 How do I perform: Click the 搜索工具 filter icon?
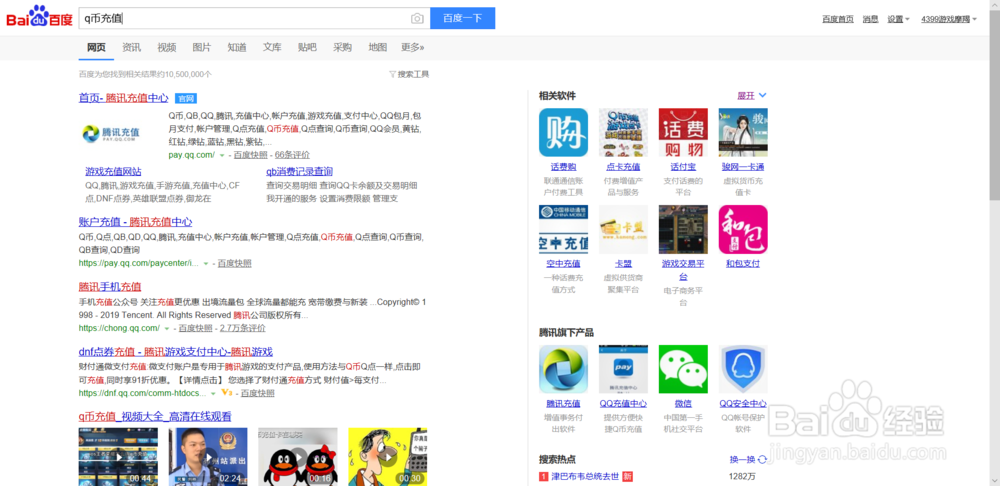pos(392,74)
